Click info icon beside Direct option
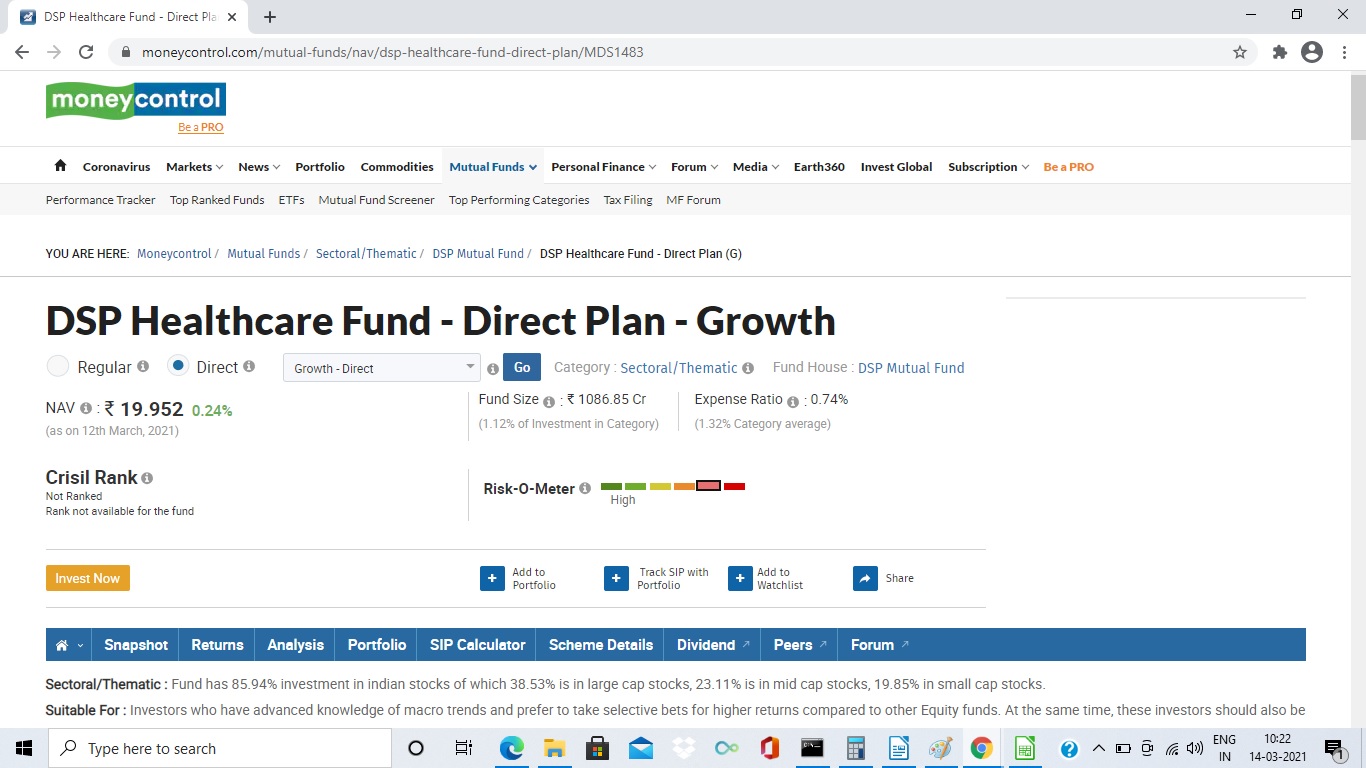The width and height of the screenshot is (1366, 768). point(249,367)
